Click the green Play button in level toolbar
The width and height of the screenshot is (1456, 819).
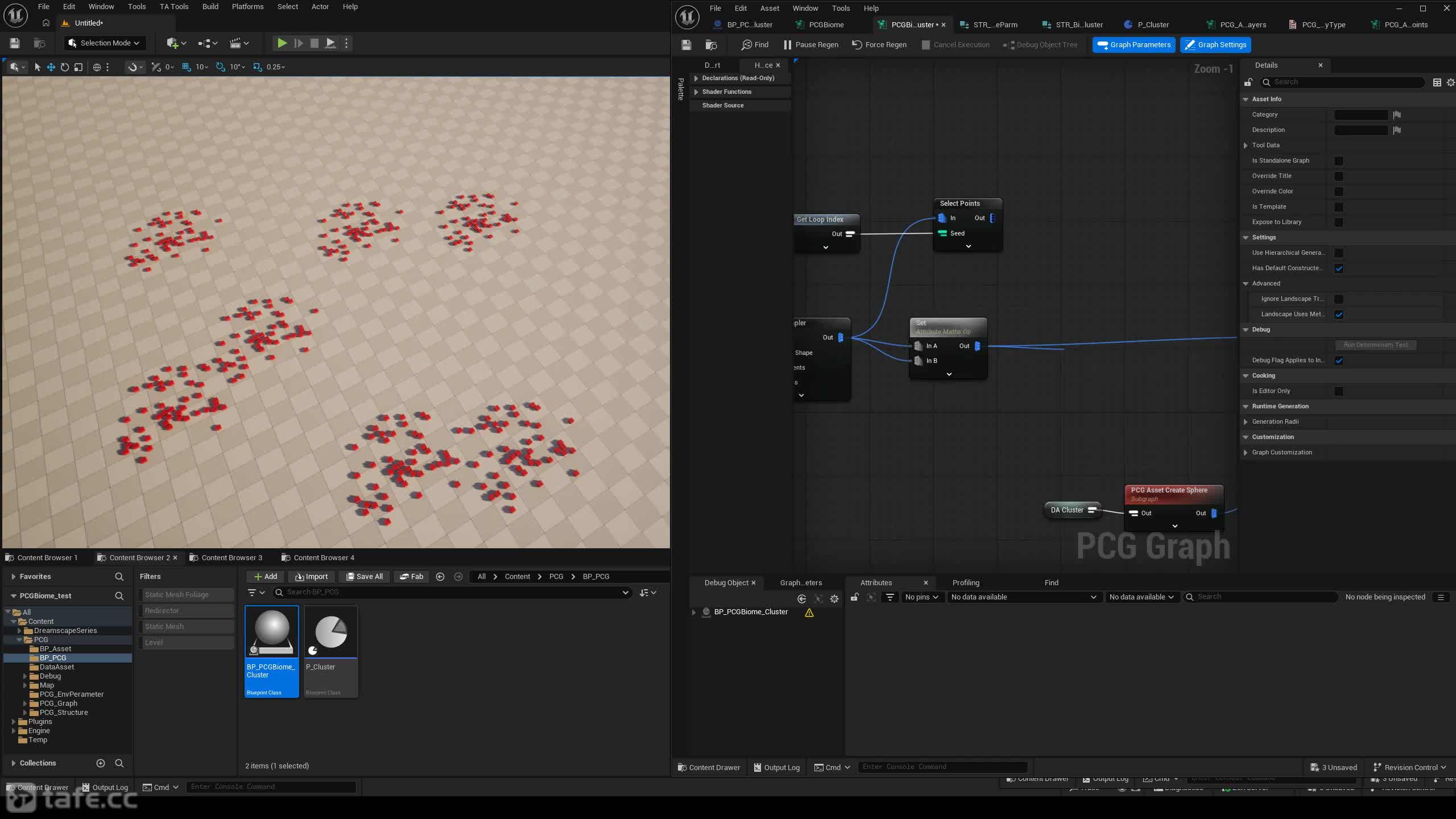[282, 43]
